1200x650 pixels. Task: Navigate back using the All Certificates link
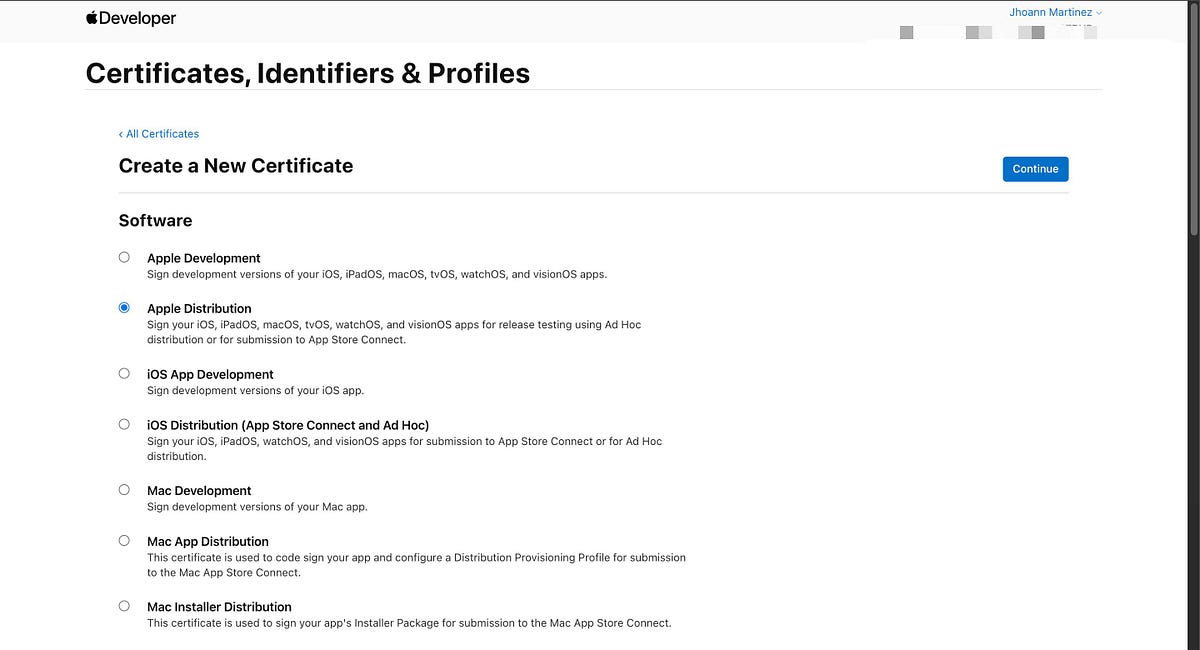coord(163,133)
